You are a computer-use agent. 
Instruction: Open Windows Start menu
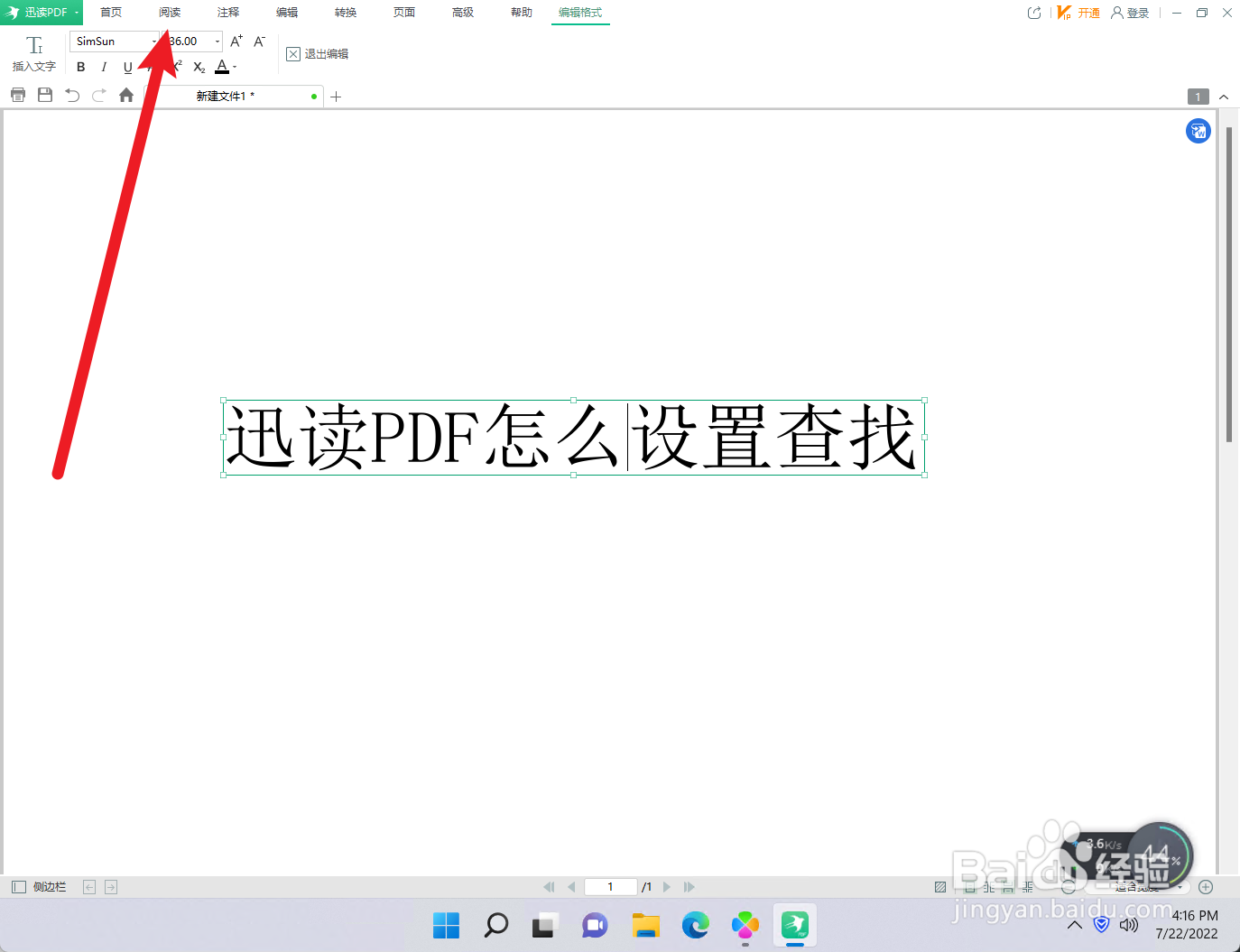click(446, 925)
